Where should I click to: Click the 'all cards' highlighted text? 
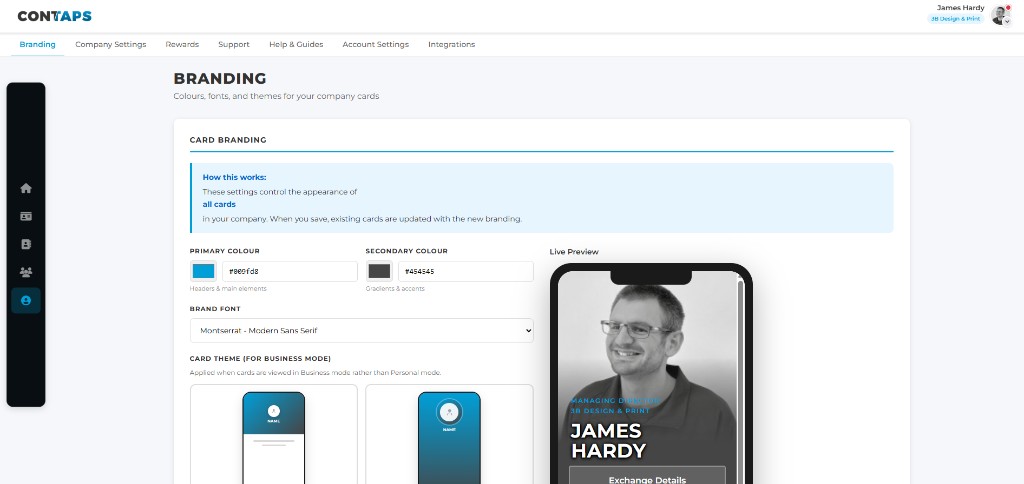219,204
